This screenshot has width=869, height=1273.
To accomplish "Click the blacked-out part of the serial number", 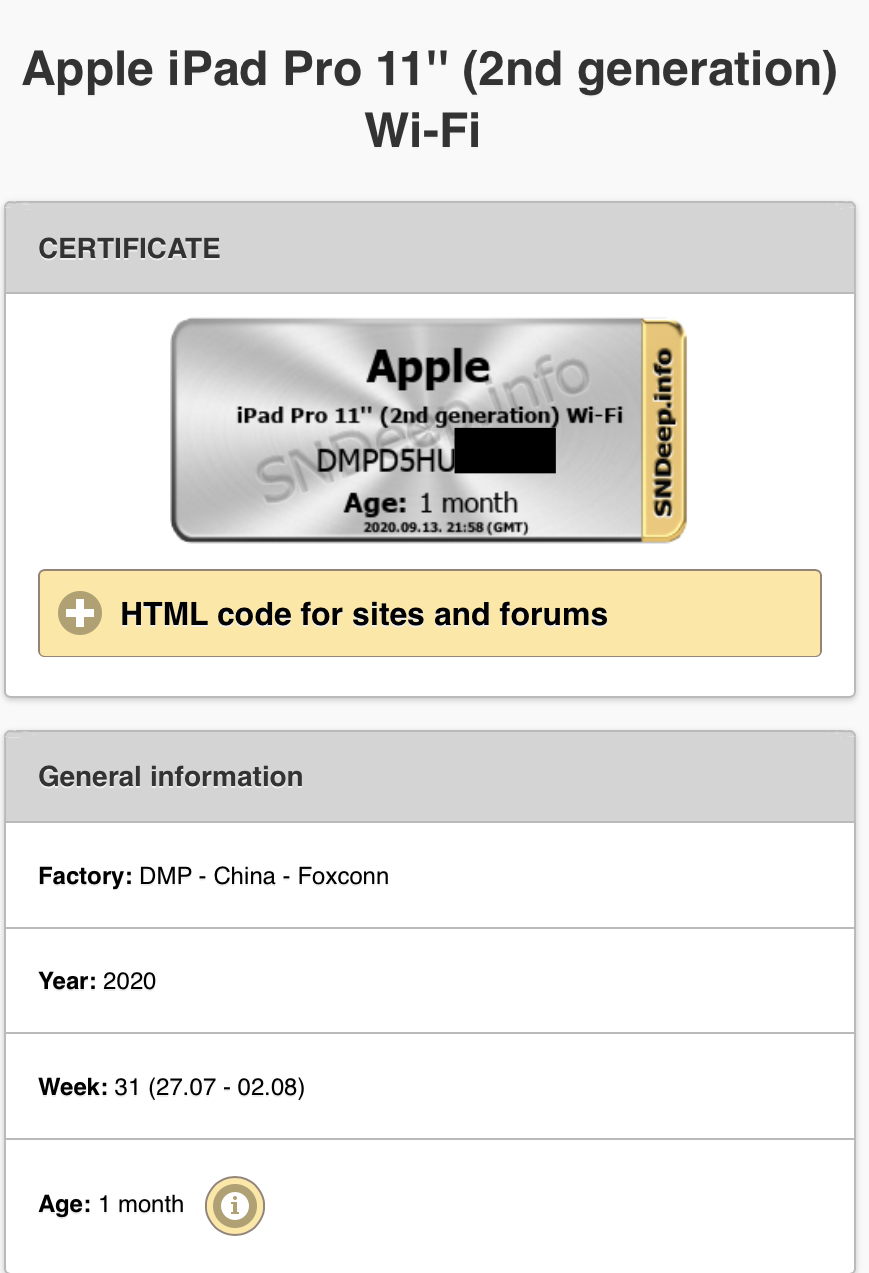I will click(x=505, y=451).
